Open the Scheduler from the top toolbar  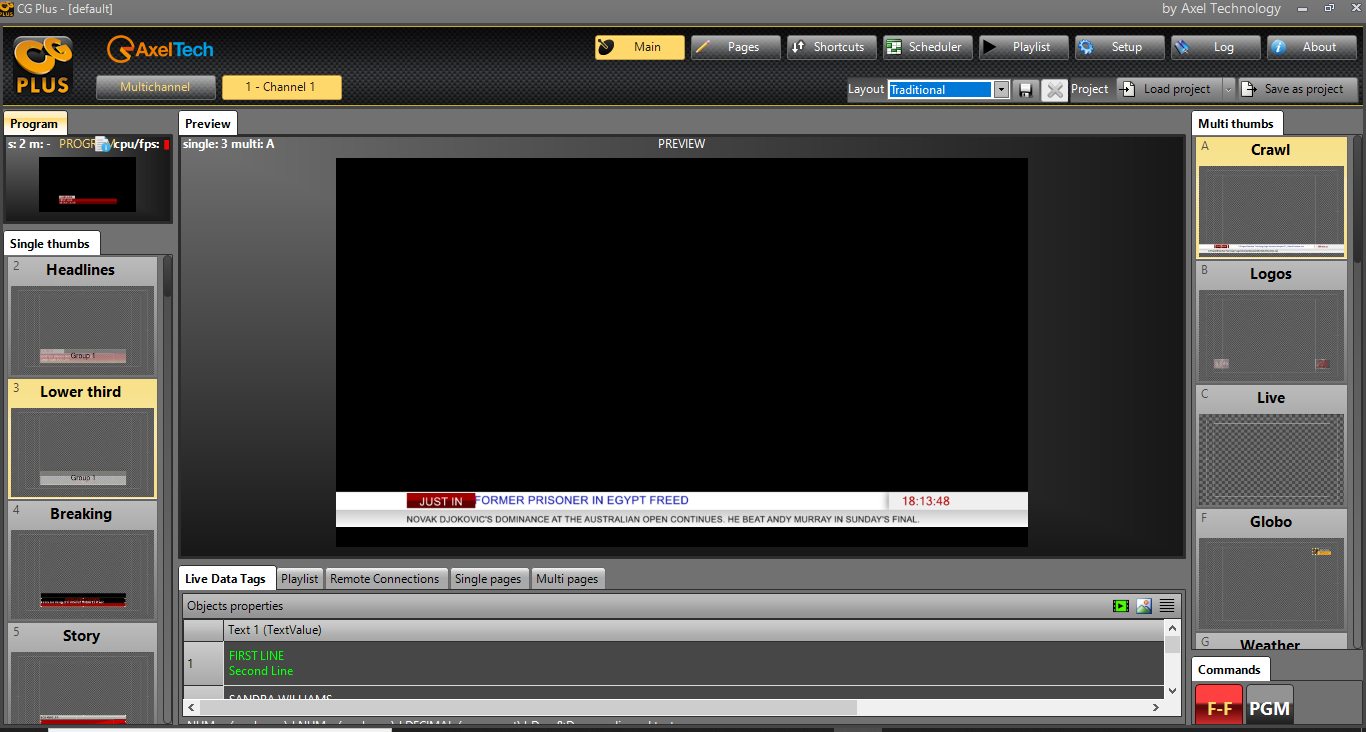click(925, 47)
